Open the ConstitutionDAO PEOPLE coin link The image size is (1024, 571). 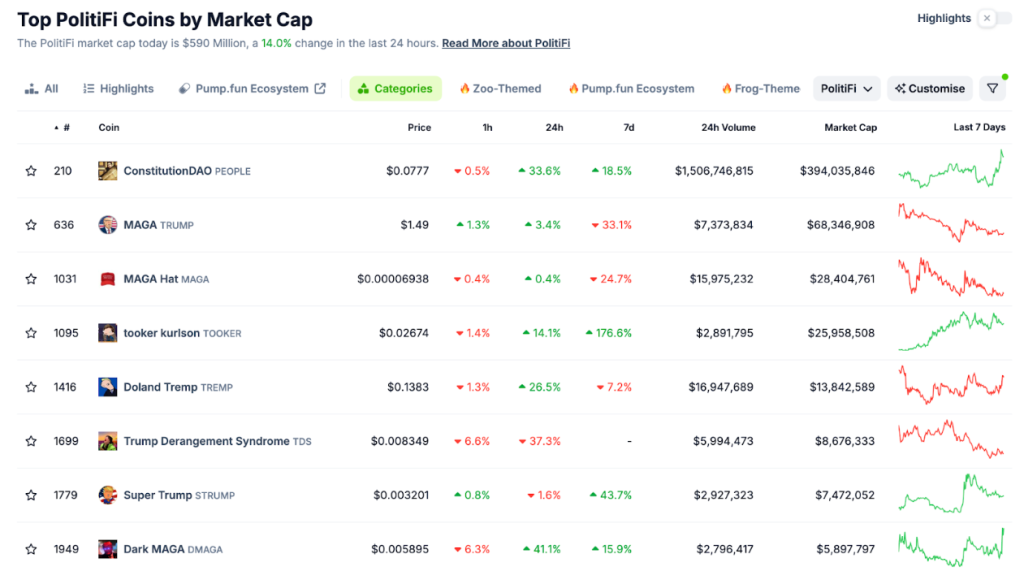pos(187,171)
